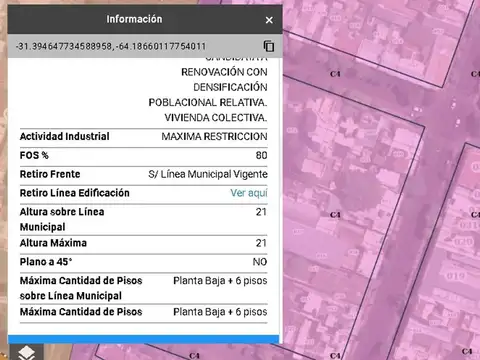Select the Altura sobre Línea Municipal value 21
480x360 pixels.
[261, 212]
